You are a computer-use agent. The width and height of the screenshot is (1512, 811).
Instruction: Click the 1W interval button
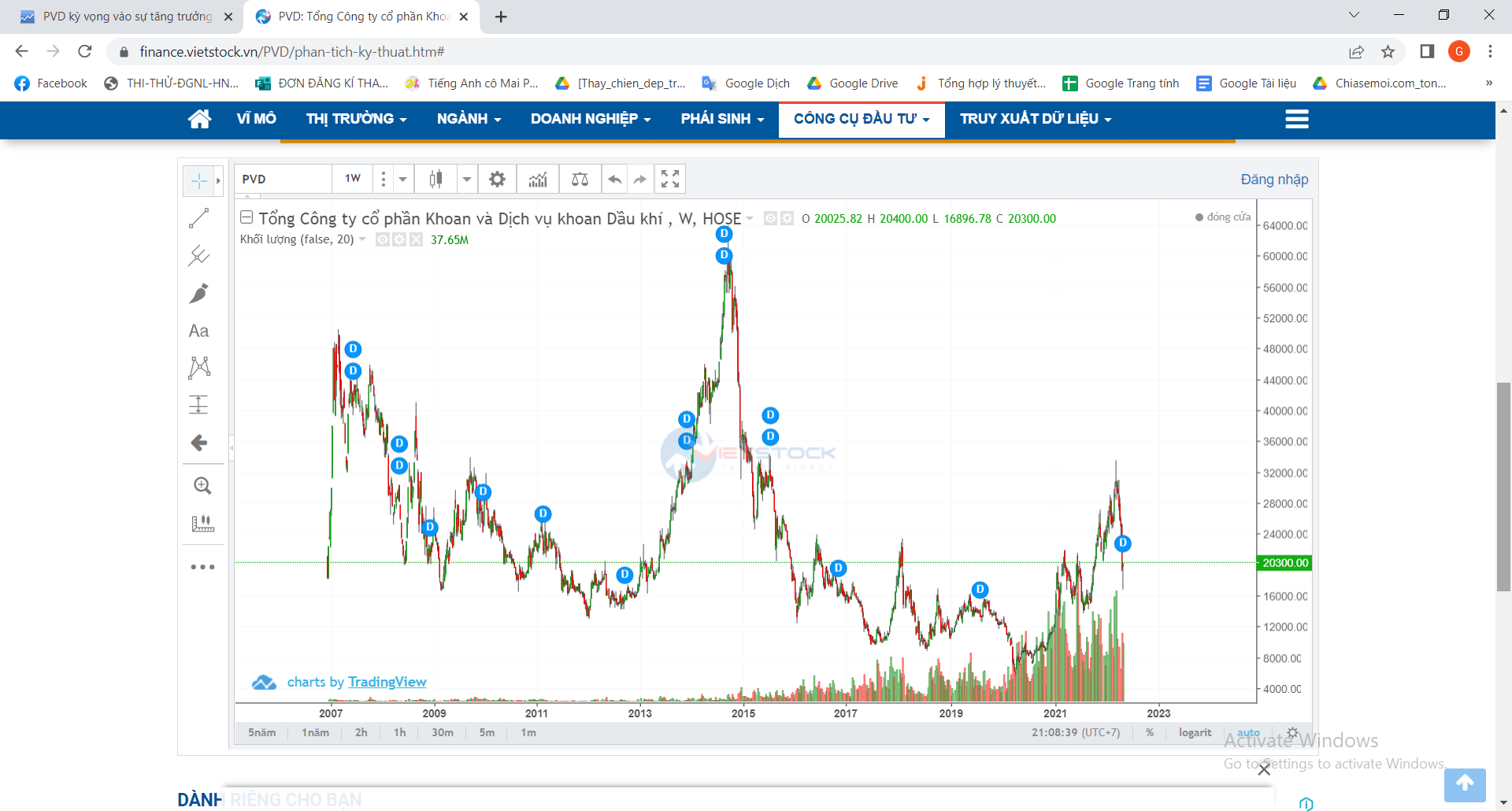click(x=352, y=179)
